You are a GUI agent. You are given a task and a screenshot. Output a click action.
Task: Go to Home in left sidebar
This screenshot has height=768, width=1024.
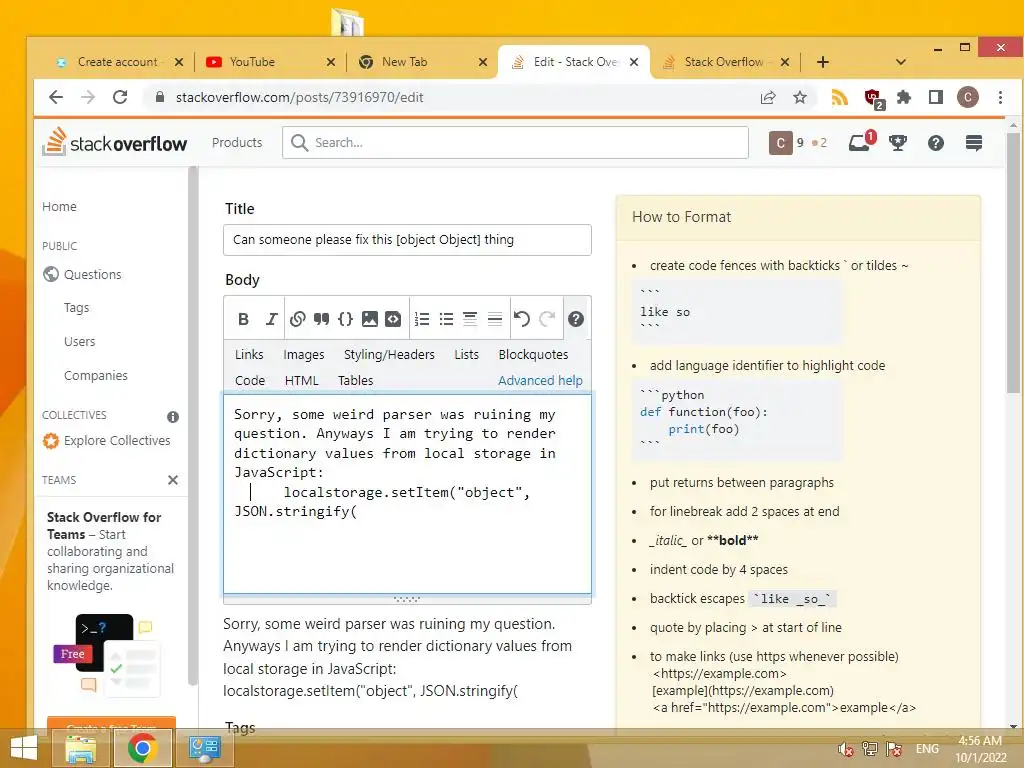pos(59,206)
